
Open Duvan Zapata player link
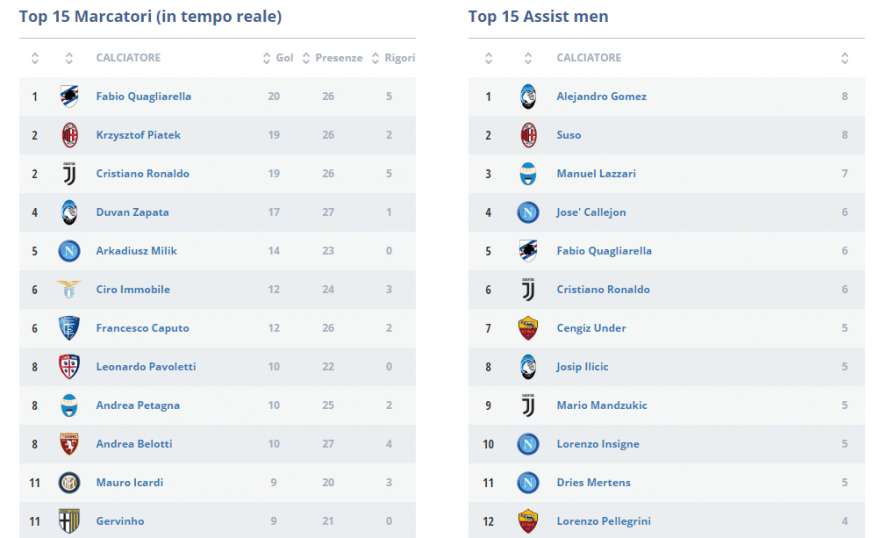132,213
